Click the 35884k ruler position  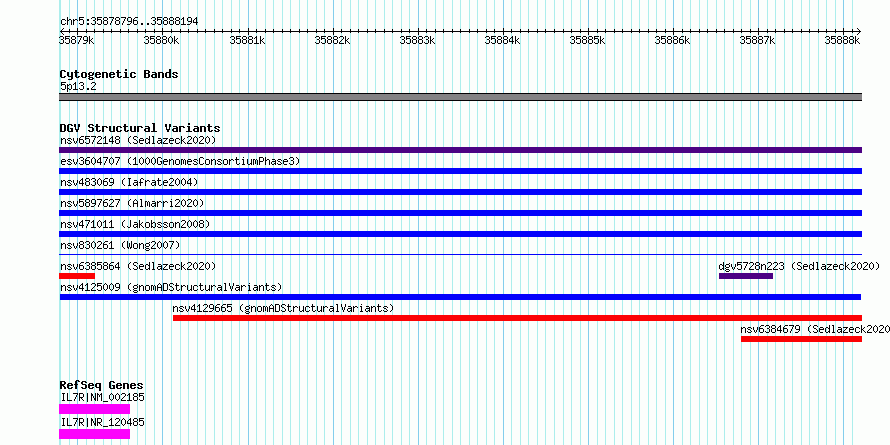pos(502,40)
